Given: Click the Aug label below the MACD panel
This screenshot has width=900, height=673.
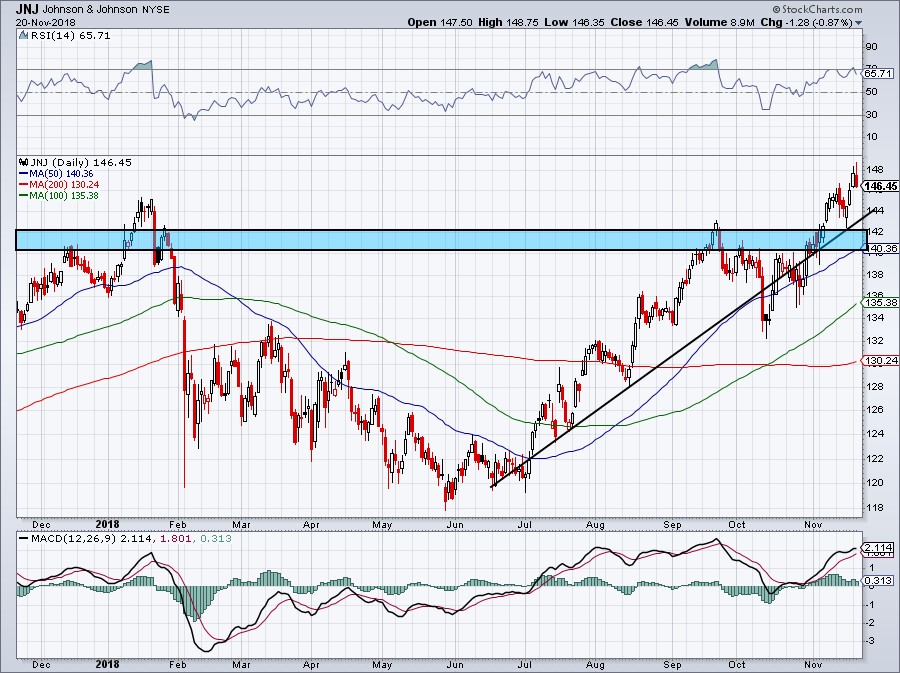Looking at the screenshot, I should pyautogui.click(x=595, y=665).
